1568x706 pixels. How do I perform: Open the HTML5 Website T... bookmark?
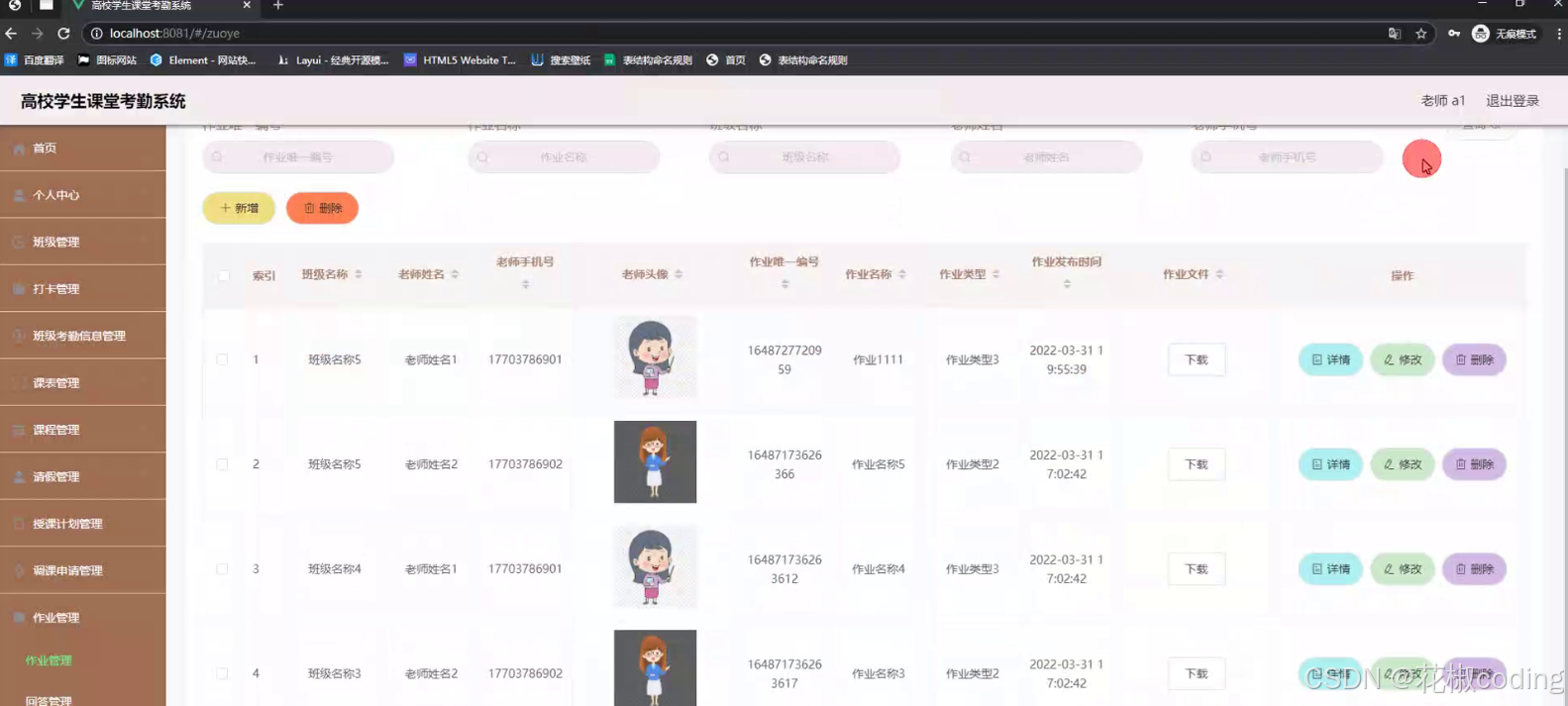[460, 60]
